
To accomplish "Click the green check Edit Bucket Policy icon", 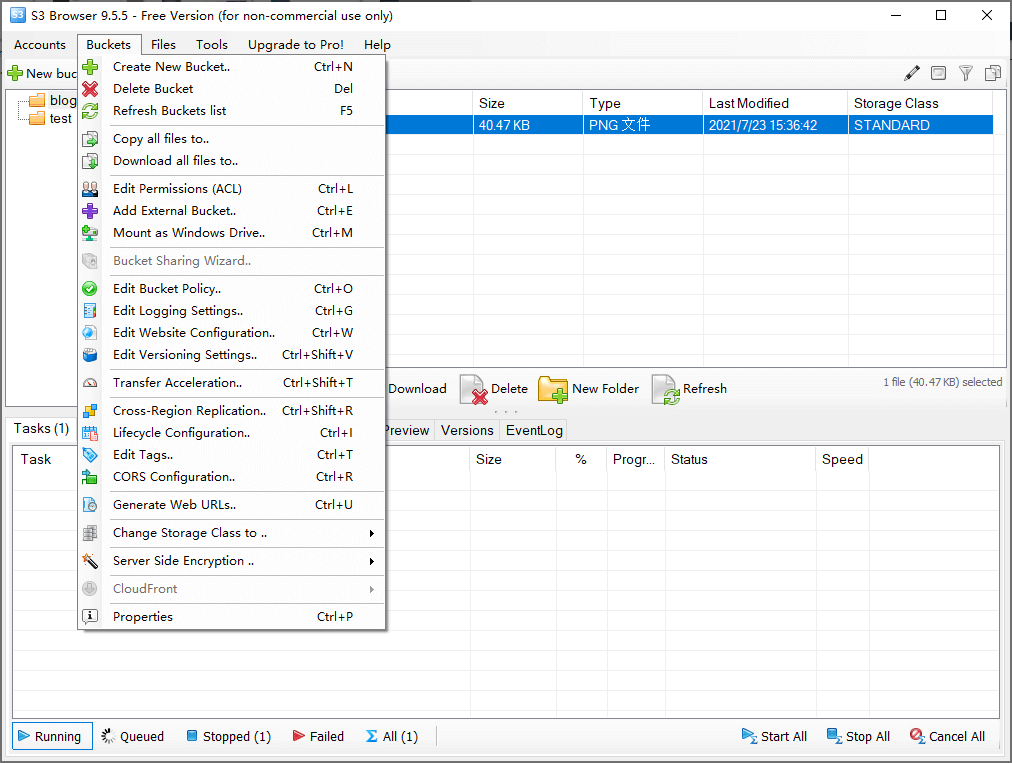I will coord(90,289).
